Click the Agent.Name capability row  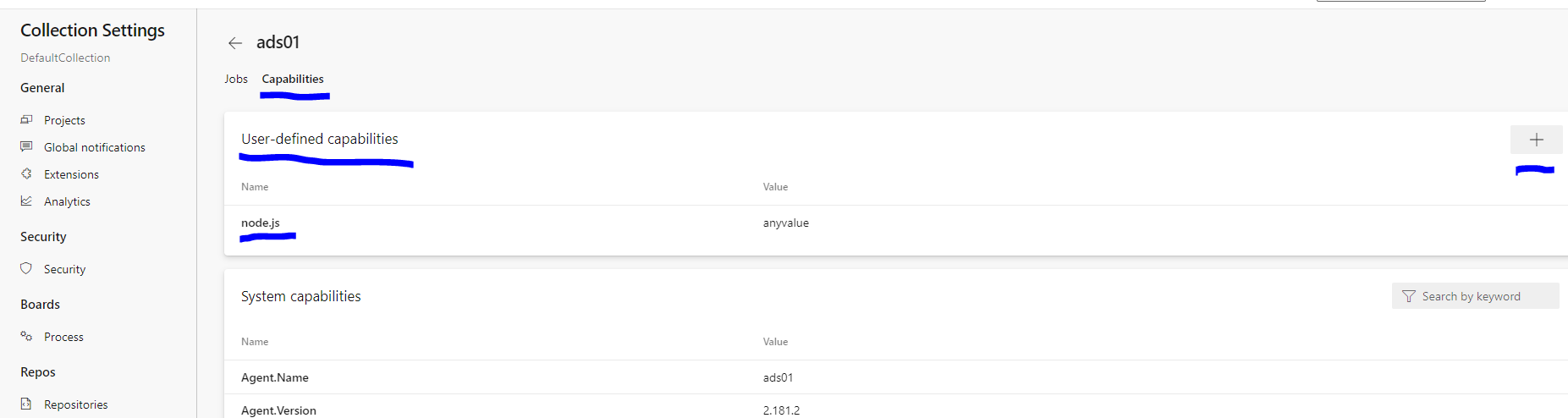275,377
